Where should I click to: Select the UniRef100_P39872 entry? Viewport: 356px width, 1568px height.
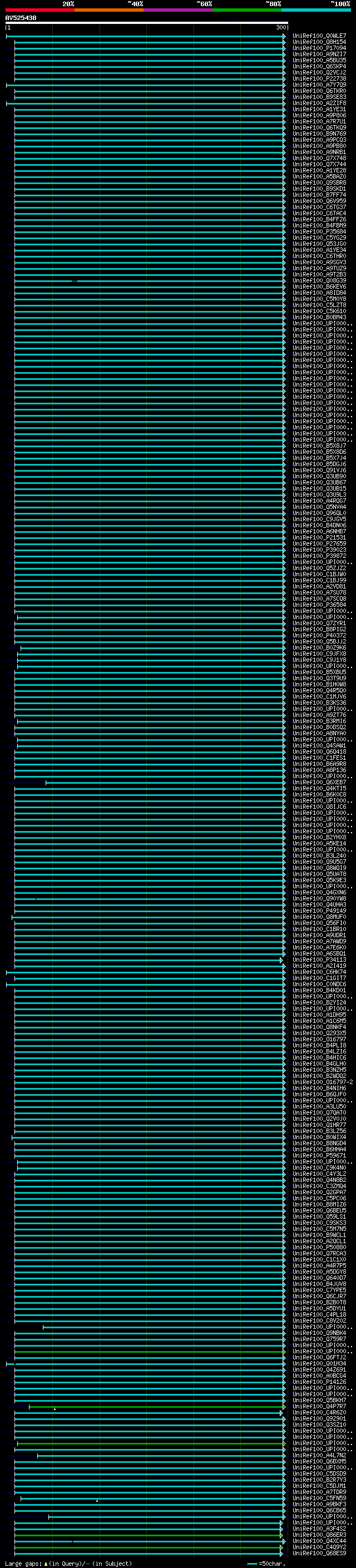319,556
